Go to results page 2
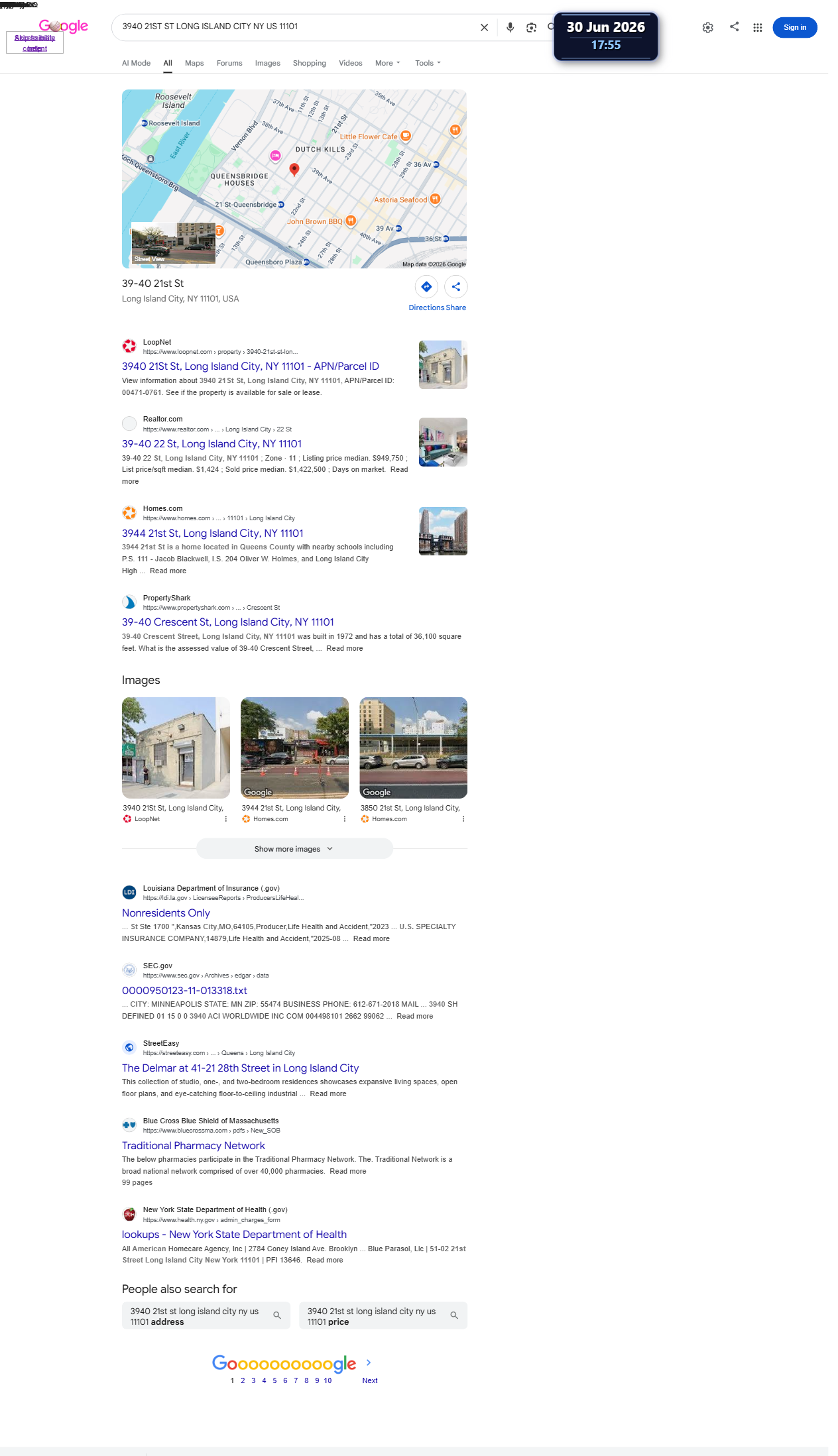This screenshot has height=1456, width=838. (x=243, y=1380)
